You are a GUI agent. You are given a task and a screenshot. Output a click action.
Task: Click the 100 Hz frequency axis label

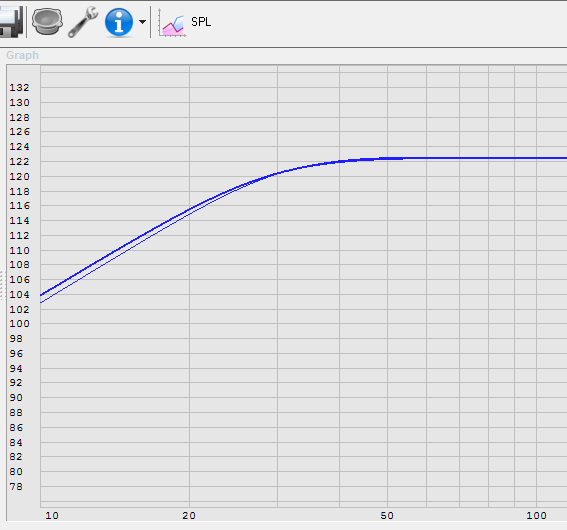(x=536, y=516)
